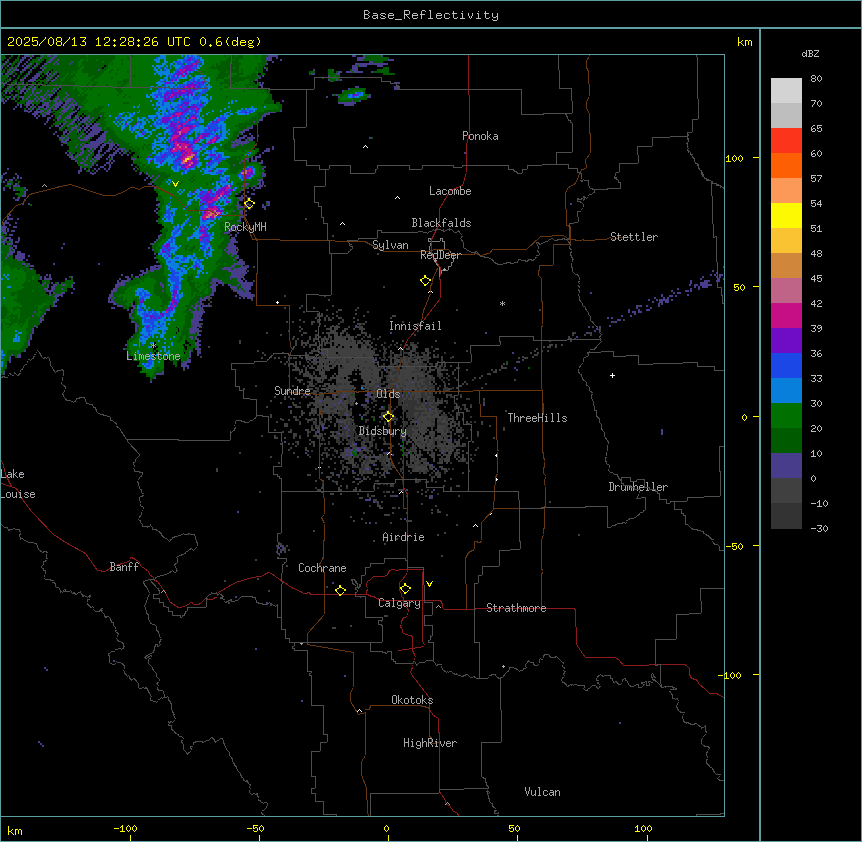Click the Airdrie city label
Viewport: 862px width, 842px height.
(404, 537)
